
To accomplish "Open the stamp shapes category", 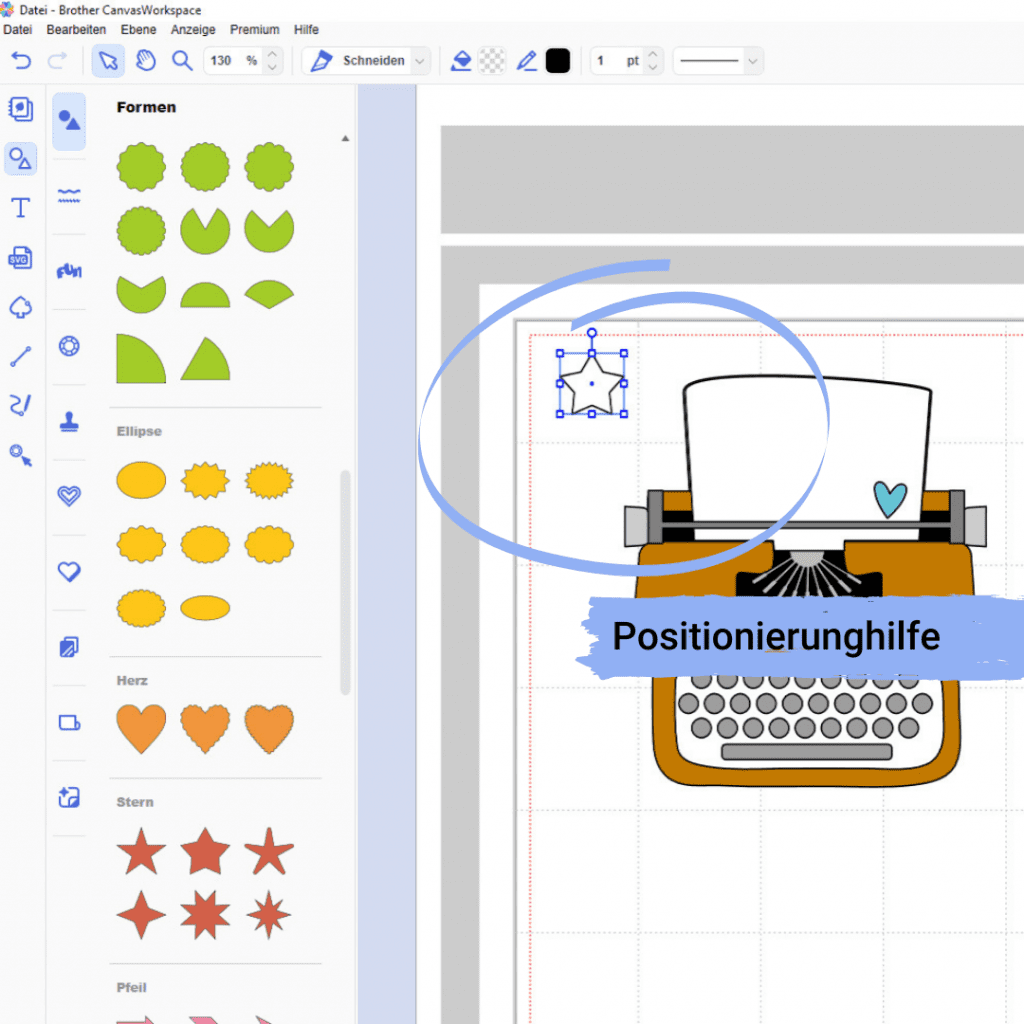I will tap(69, 421).
